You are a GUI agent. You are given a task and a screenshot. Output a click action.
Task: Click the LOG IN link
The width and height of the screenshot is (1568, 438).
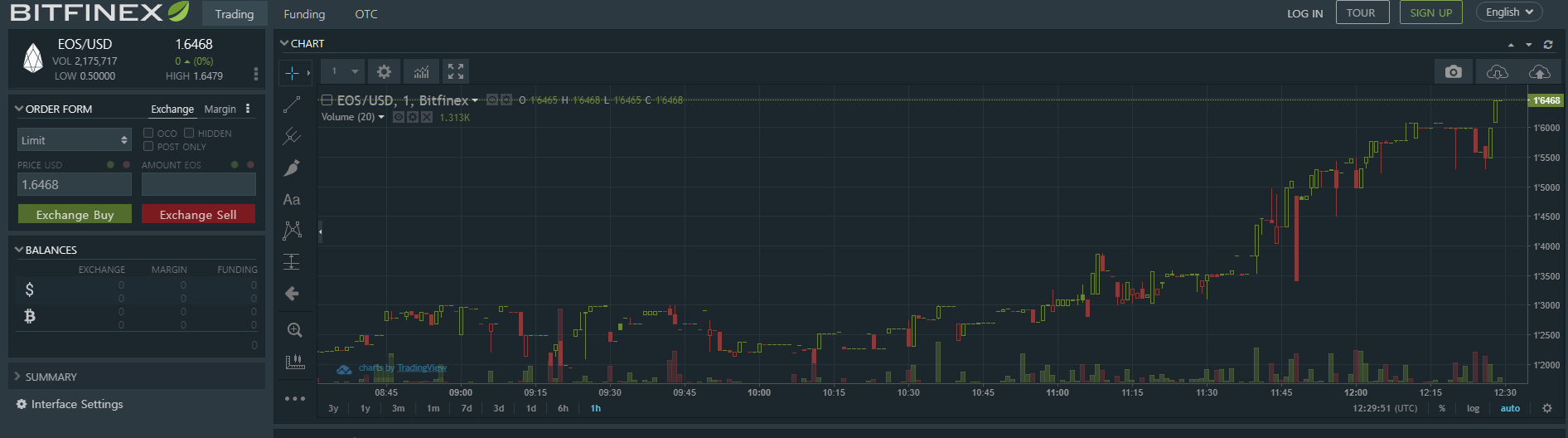[x=1304, y=13]
